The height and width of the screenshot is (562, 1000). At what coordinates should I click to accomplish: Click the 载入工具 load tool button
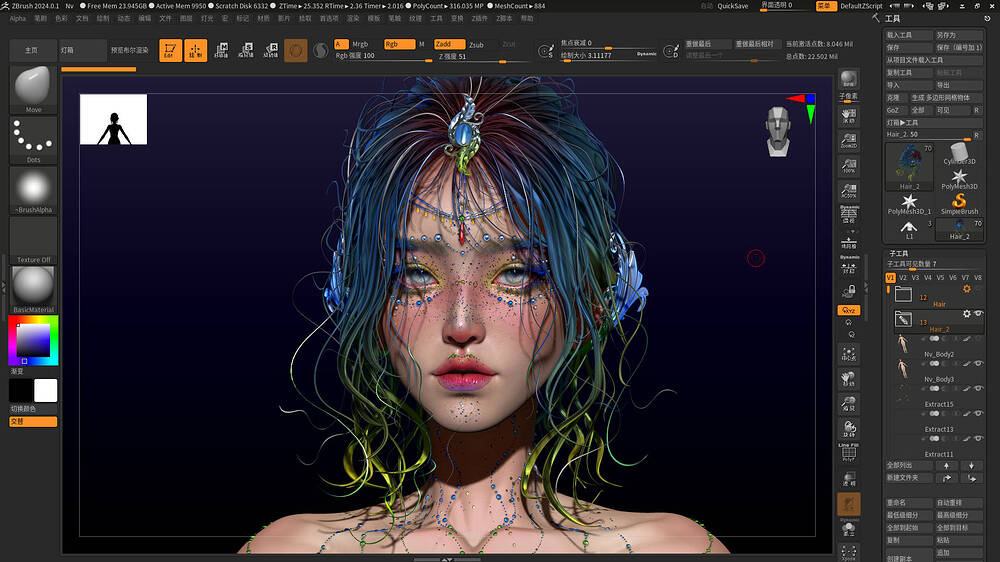tap(908, 35)
